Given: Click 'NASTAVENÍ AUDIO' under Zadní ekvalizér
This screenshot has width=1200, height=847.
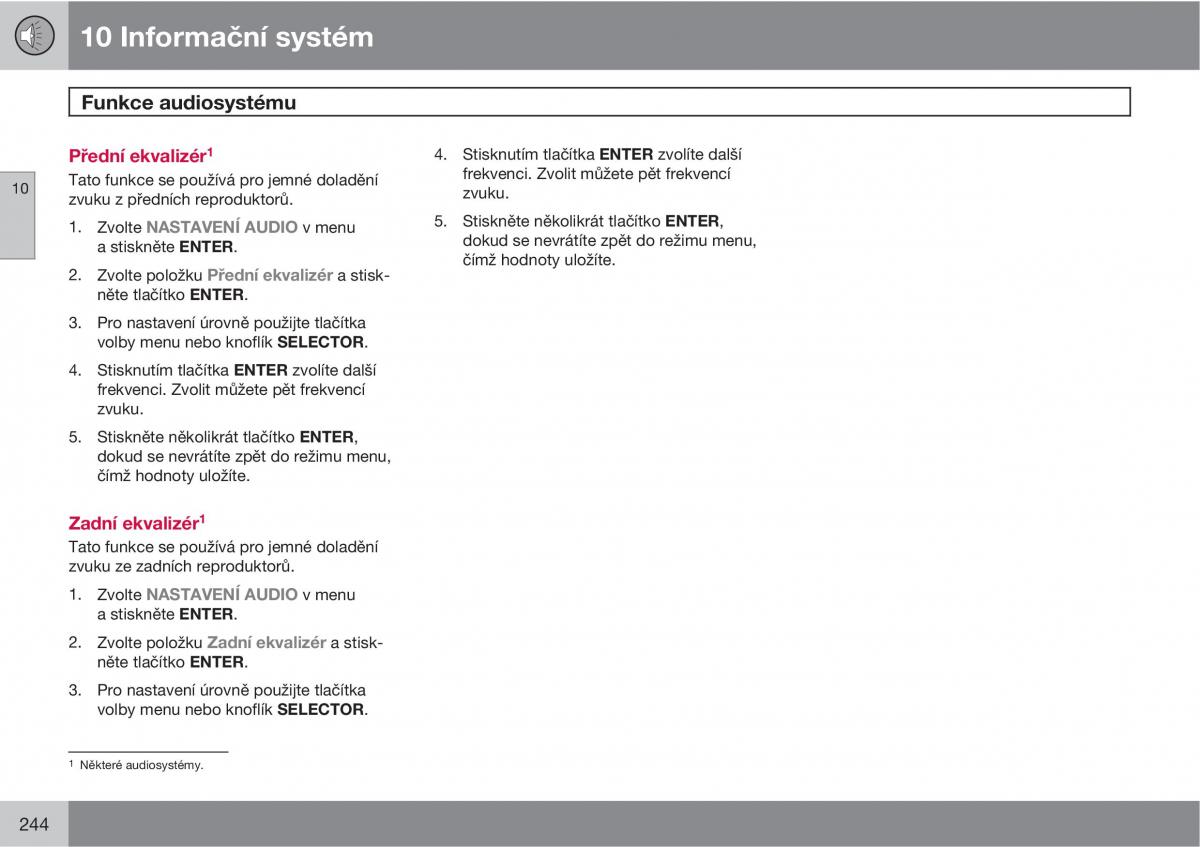Looking at the screenshot, I should click(x=222, y=594).
